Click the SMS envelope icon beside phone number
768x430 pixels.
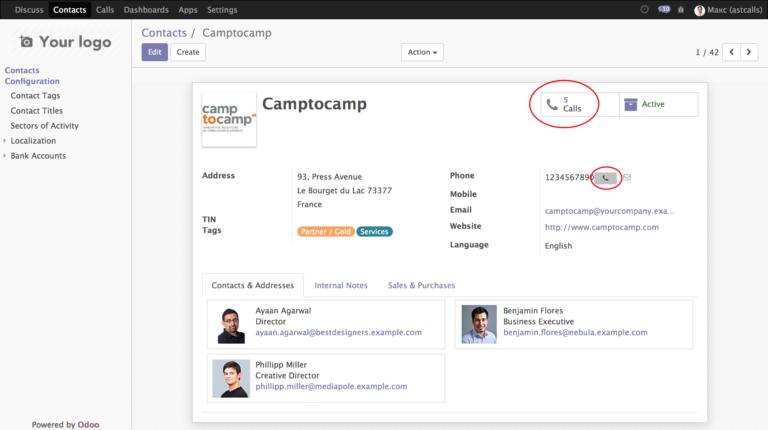click(x=627, y=177)
